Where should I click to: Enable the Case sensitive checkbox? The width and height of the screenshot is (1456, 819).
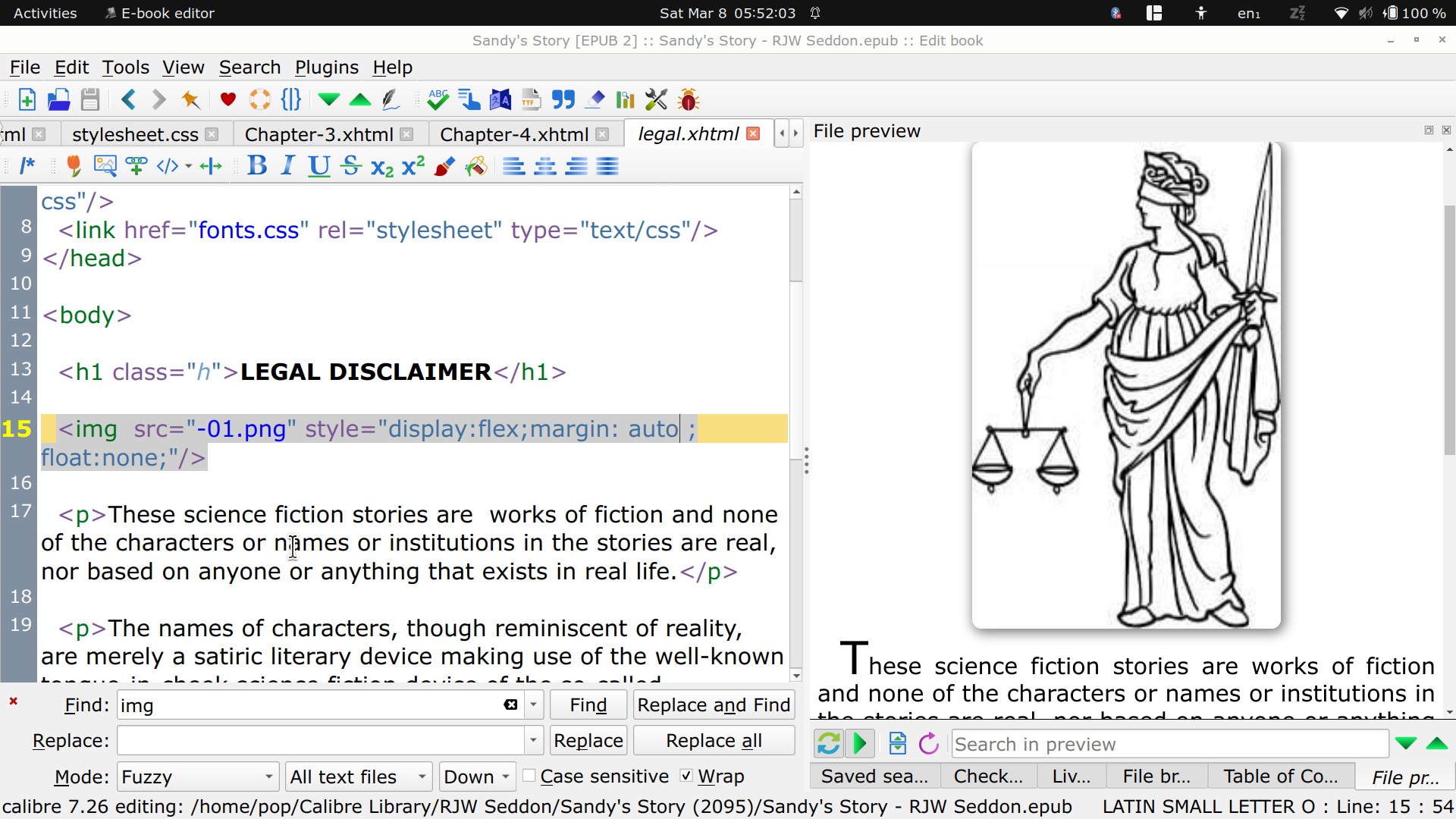[x=529, y=776]
